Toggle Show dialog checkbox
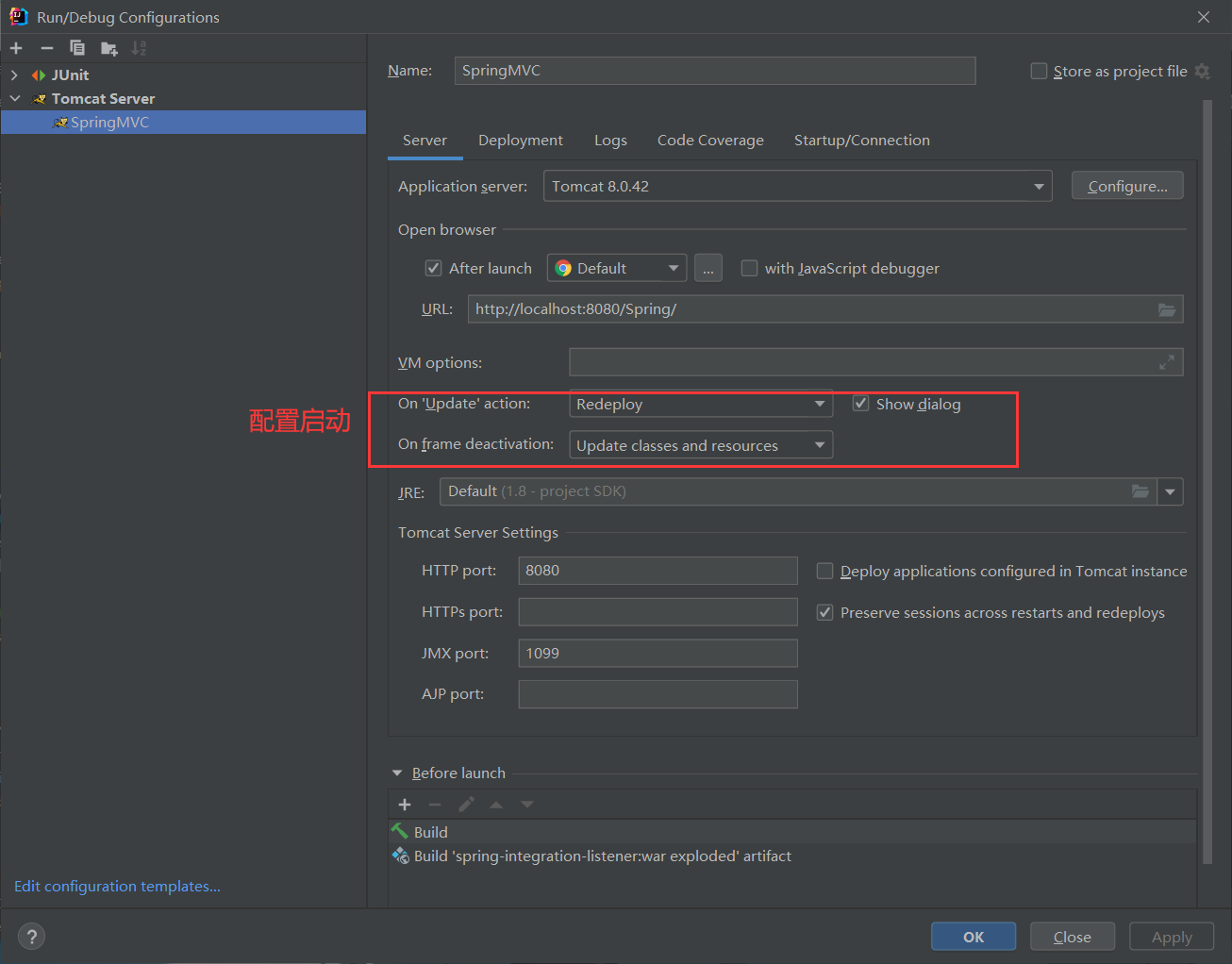The height and width of the screenshot is (964, 1232). click(x=860, y=404)
